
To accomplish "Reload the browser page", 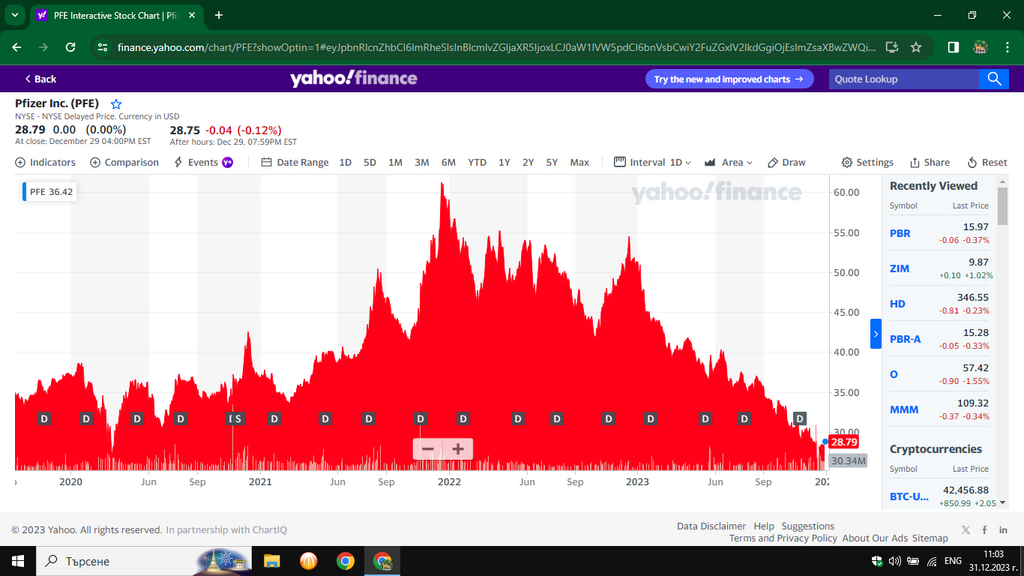I will click(x=70, y=47).
